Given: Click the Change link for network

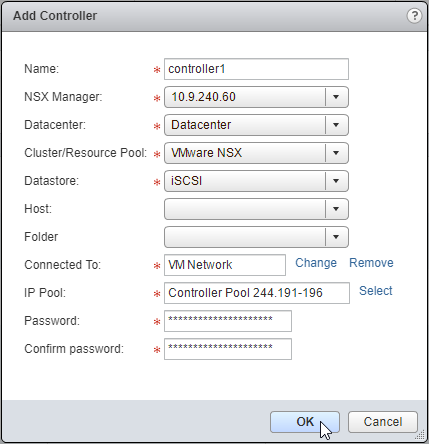Looking at the screenshot, I should 316,263.
